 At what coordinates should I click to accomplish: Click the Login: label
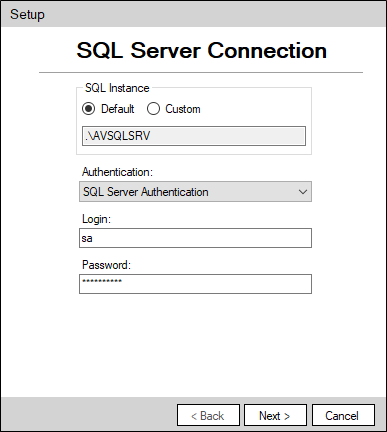pos(96,219)
